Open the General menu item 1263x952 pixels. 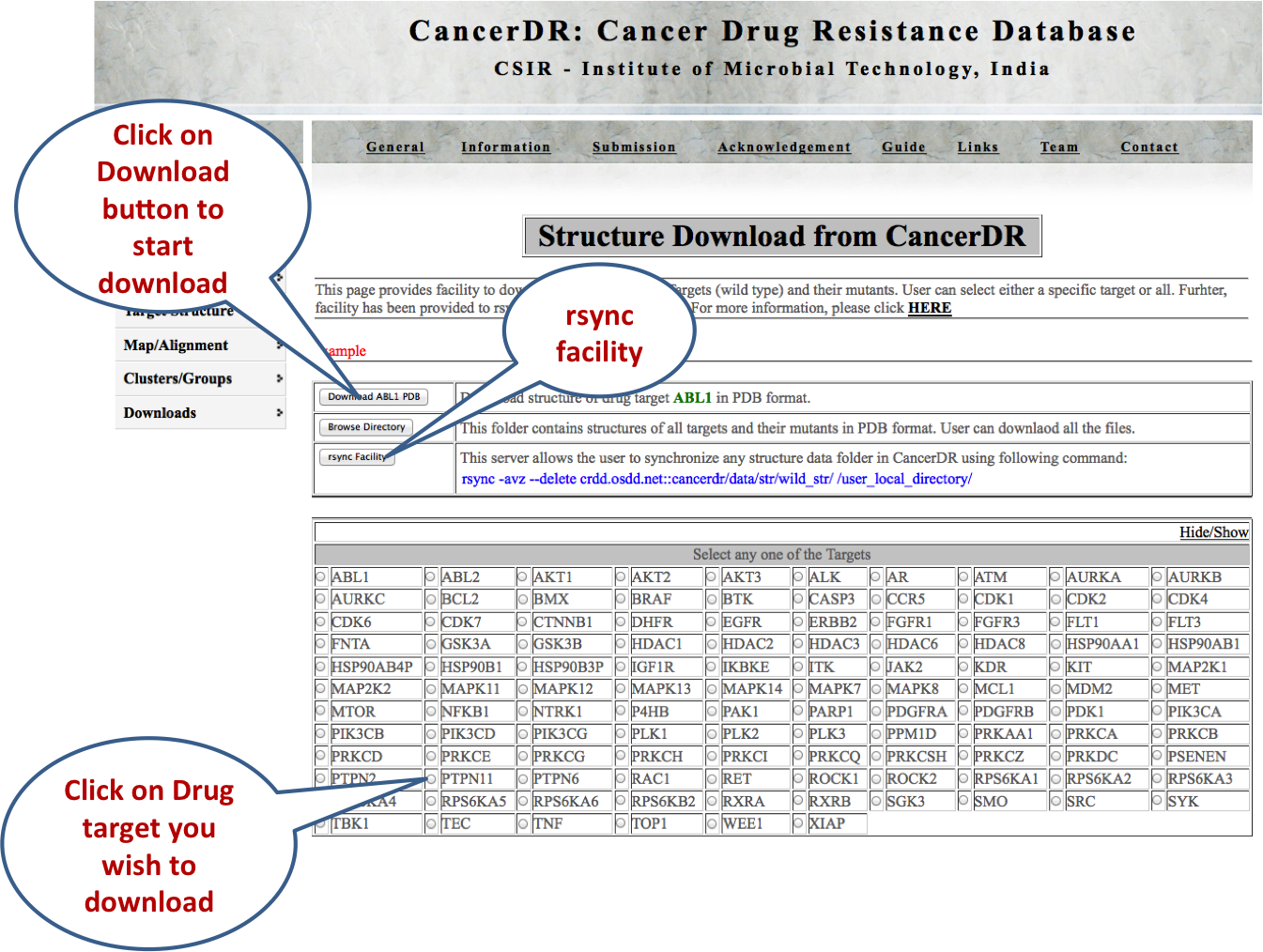pyautogui.click(x=395, y=147)
